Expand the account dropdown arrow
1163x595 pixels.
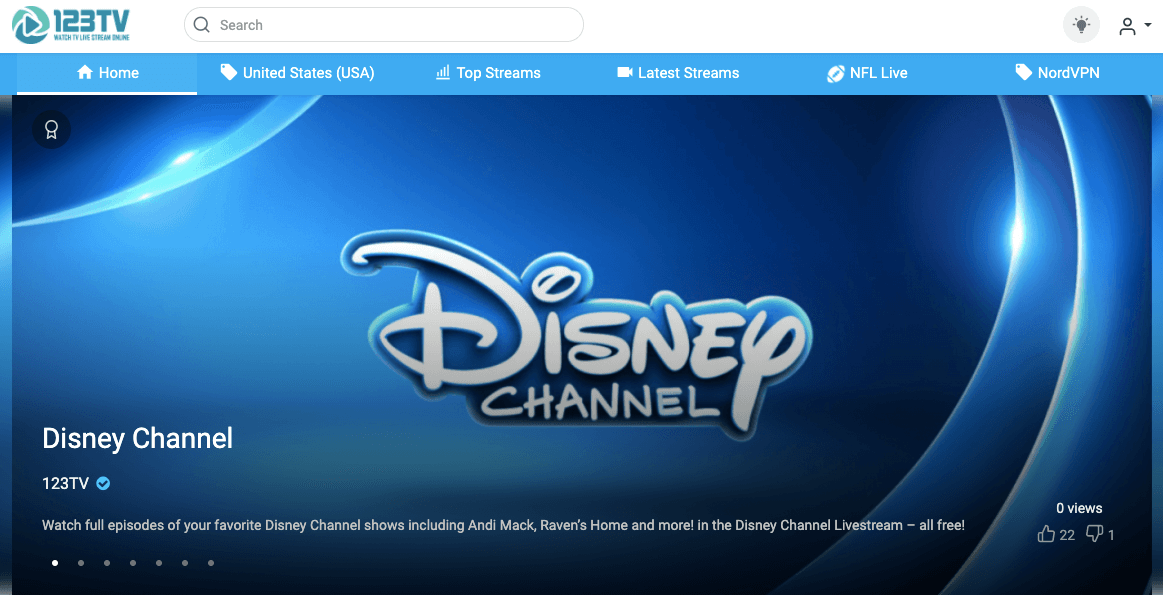click(x=1146, y=26)
